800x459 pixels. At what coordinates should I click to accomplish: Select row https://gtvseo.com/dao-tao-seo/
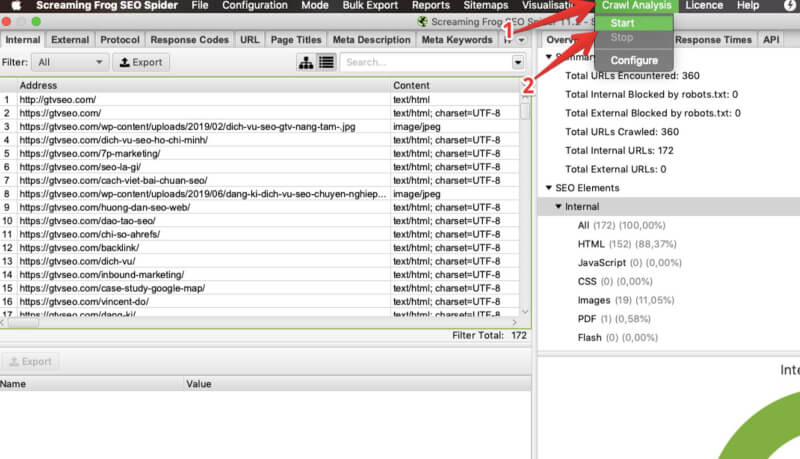click(259, 221)
